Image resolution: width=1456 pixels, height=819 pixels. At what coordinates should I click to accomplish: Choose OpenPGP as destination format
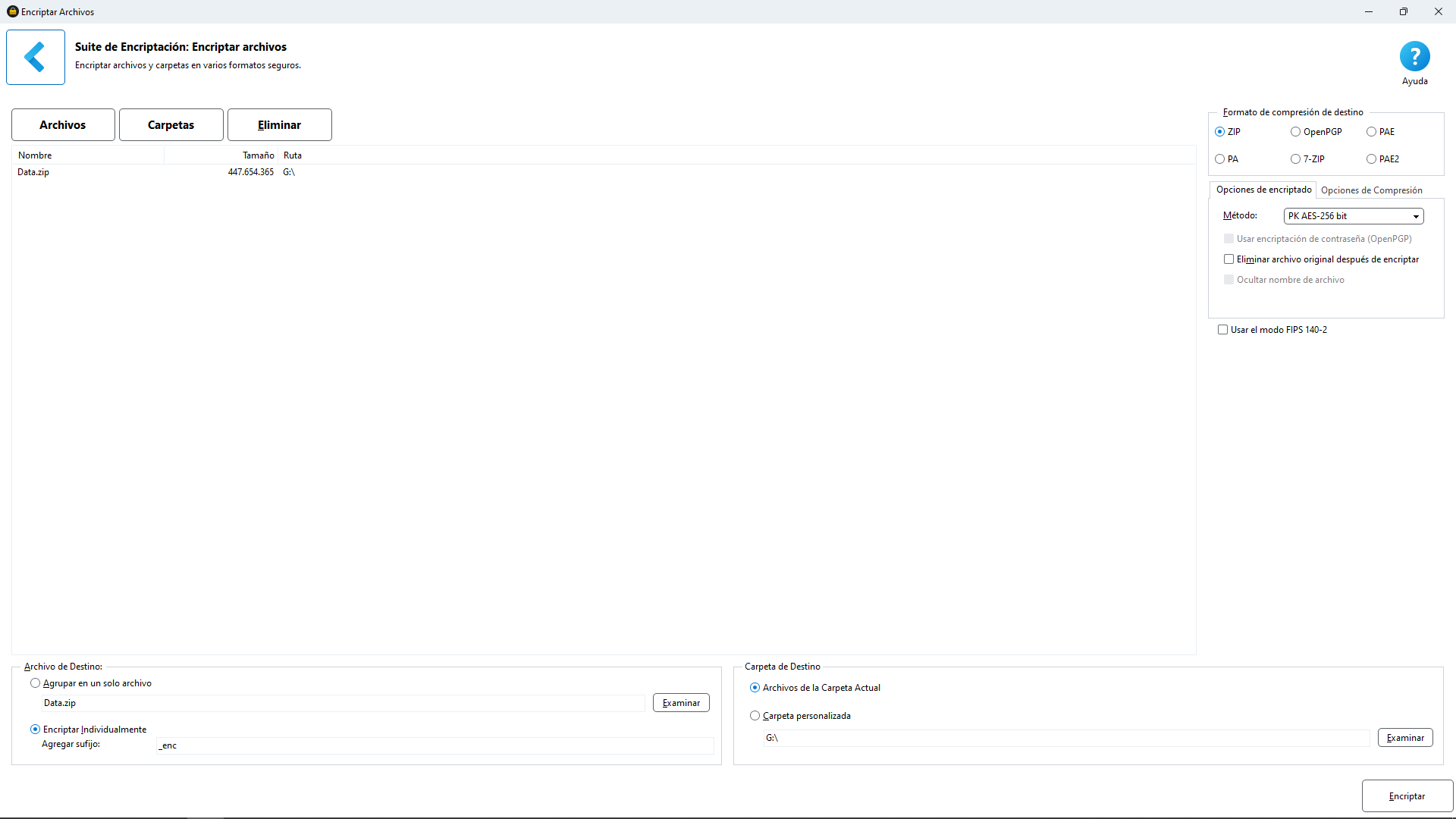1296,132
